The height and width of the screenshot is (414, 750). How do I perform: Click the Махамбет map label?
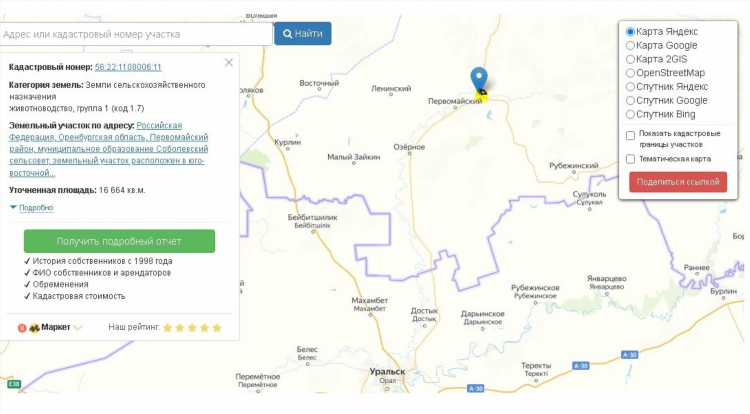point(370,301)
